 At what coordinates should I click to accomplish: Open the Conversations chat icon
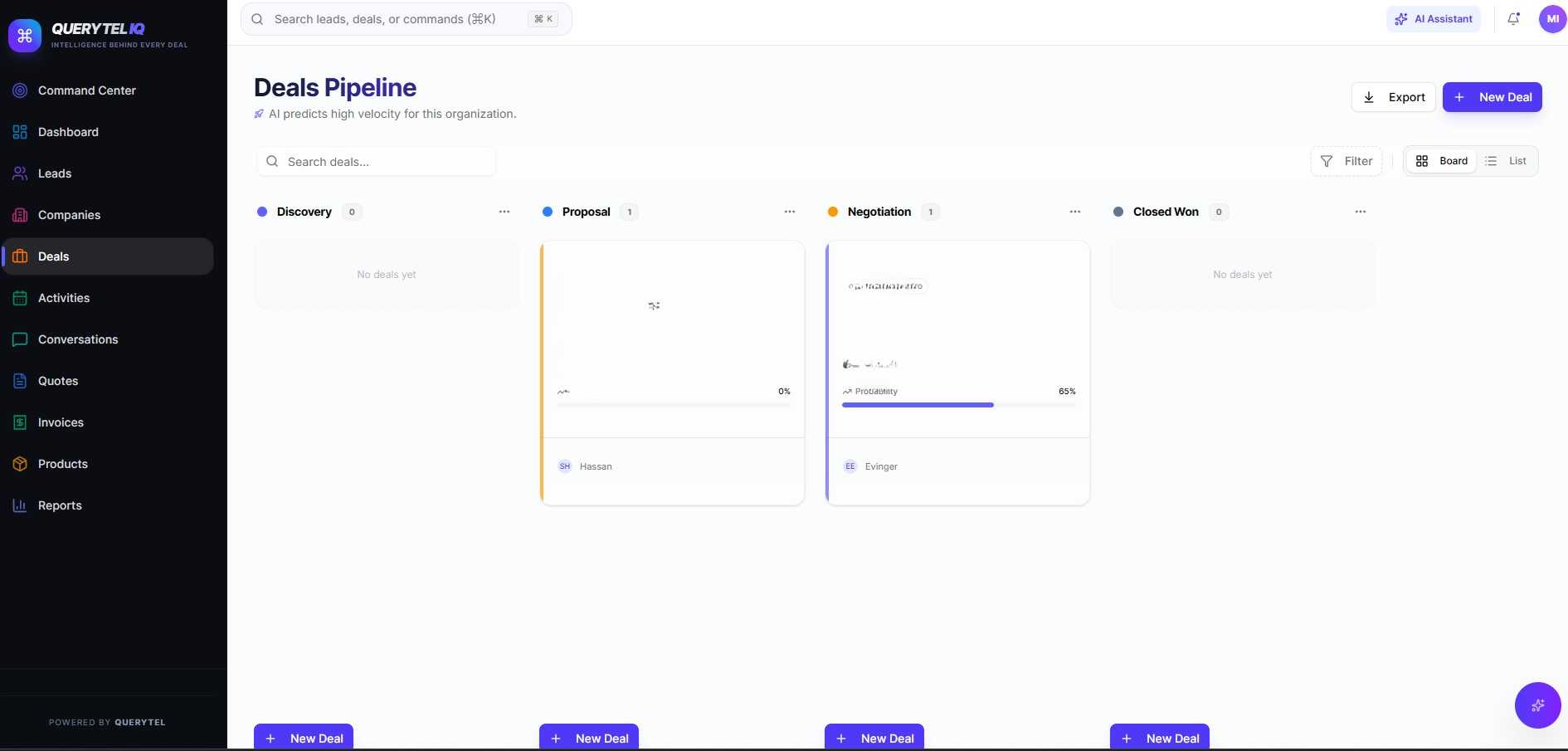[19, 340]
